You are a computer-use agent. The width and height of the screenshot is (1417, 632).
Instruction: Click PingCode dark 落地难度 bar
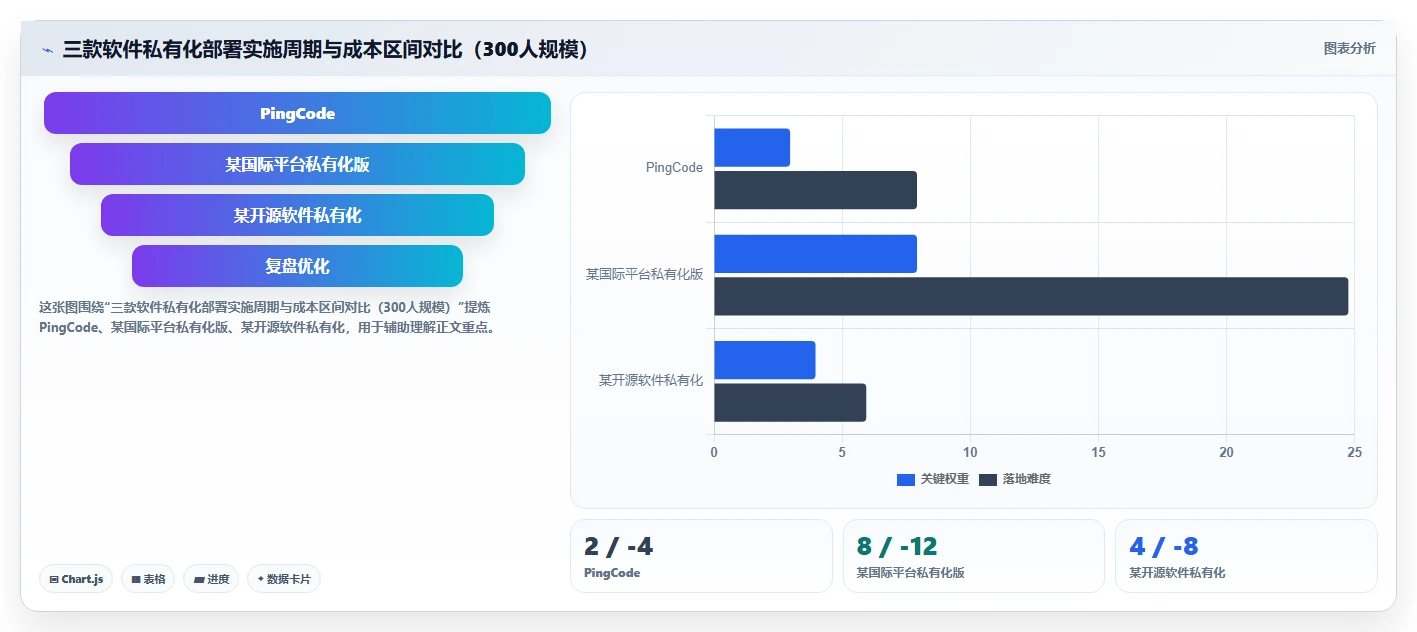[x=815, y=190]
